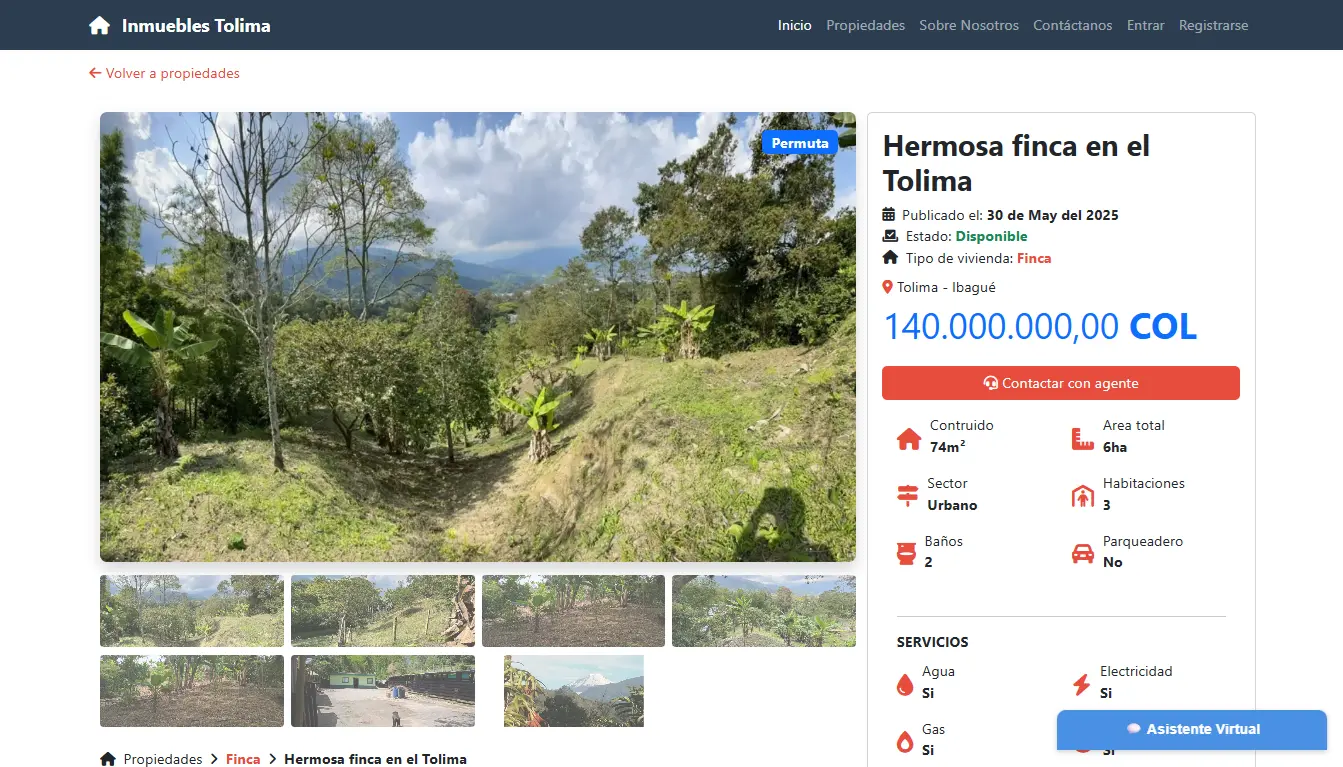The width and height of the screenshot is (1343, 767).
Task: Click the ruler icon beside Area total 6ha
Action: (1084, 437)
